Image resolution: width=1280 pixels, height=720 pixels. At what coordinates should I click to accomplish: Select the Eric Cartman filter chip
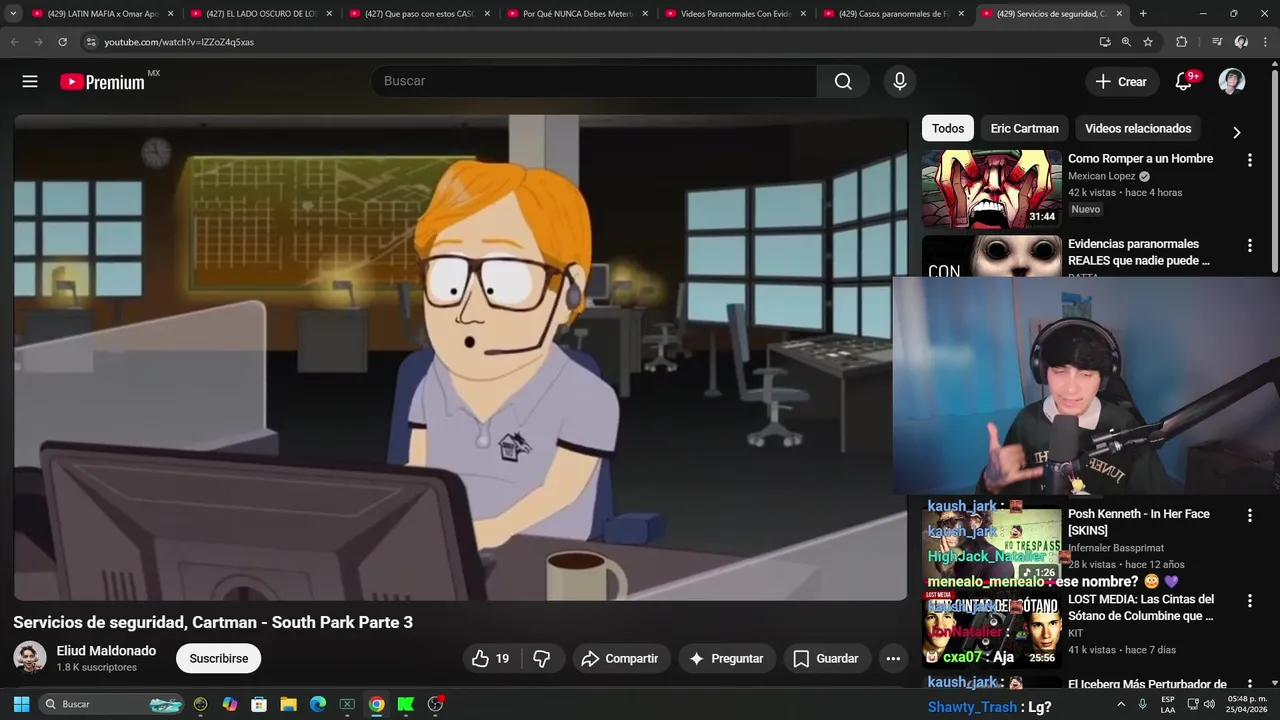click(x=1024, y=128)
